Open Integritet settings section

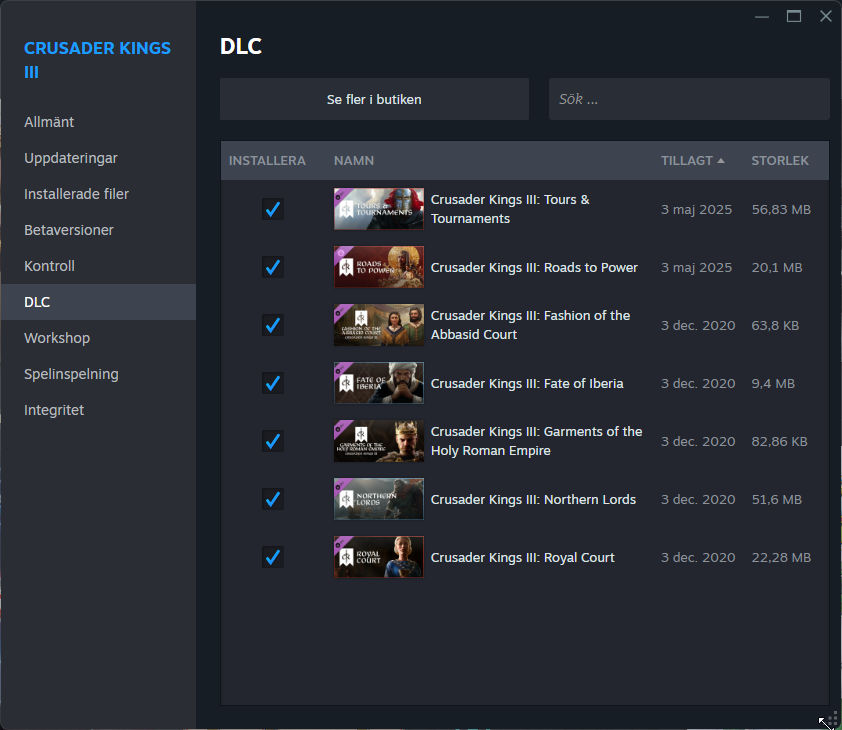click(98, 410)
